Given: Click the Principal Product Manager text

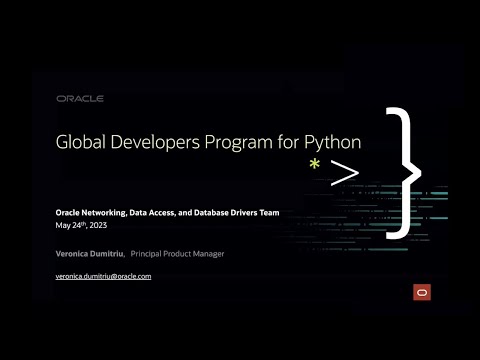Looking at the screenshot, I should click(x=177, y=254).
